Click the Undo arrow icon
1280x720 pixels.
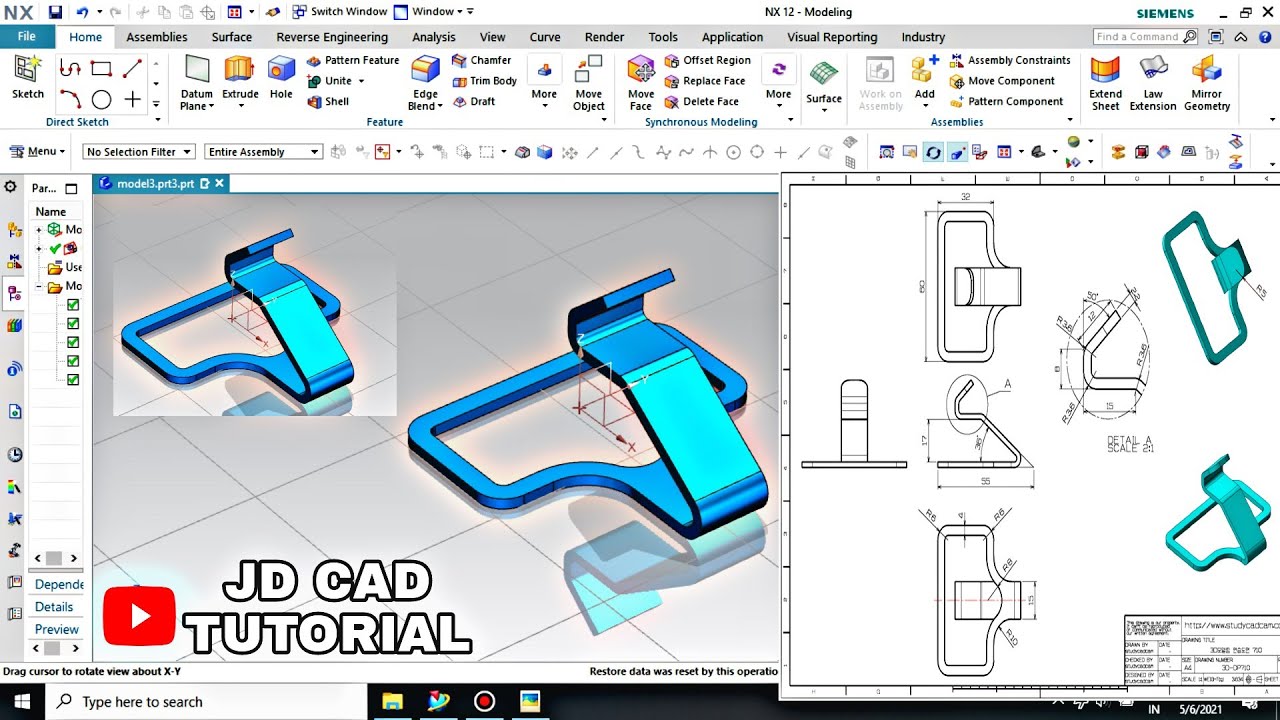[x=81, y=12]
